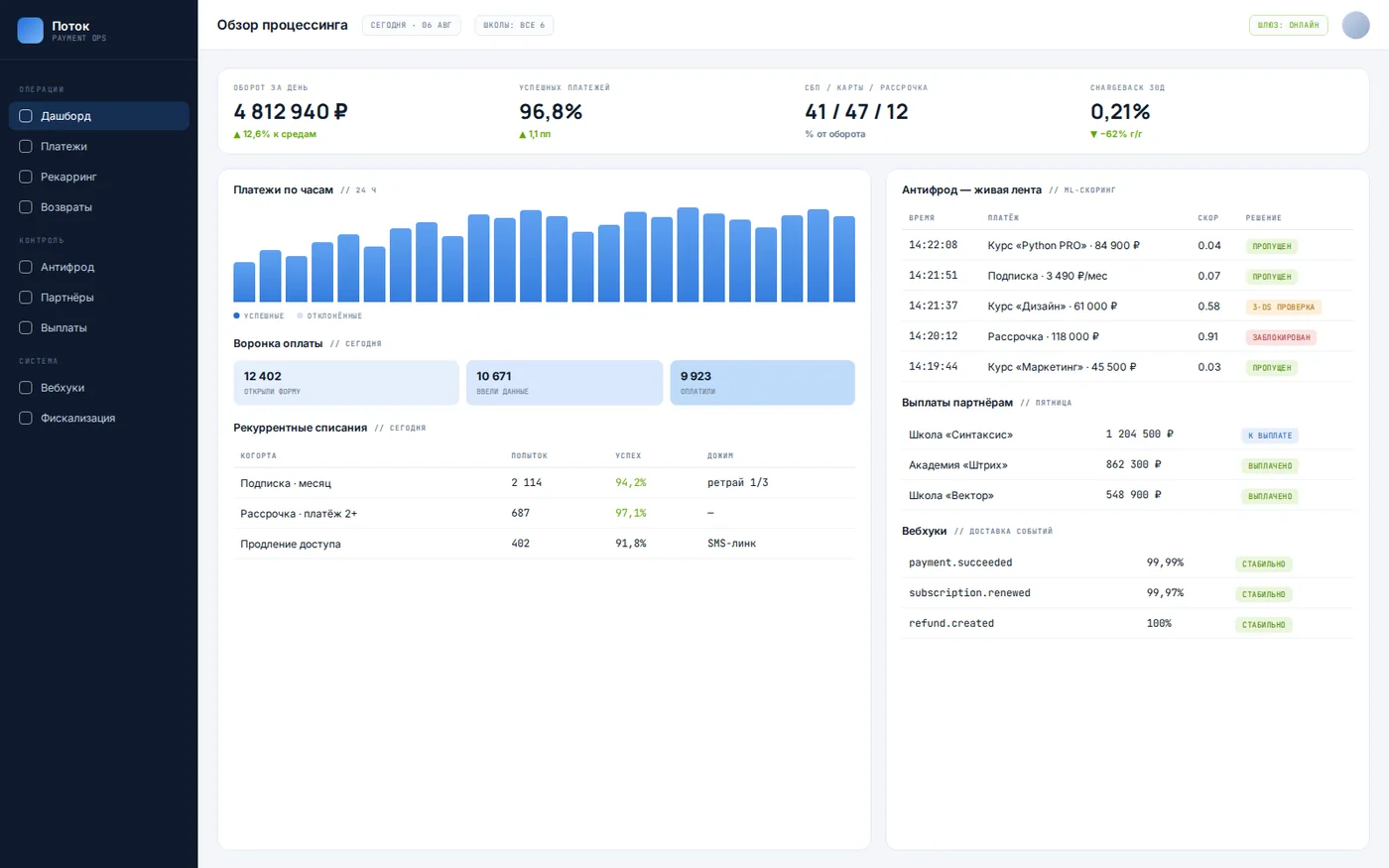This screenshot has height=868, width=1389.
Task: Click the Поток logo icon
Action: click(x=31, y=30)
